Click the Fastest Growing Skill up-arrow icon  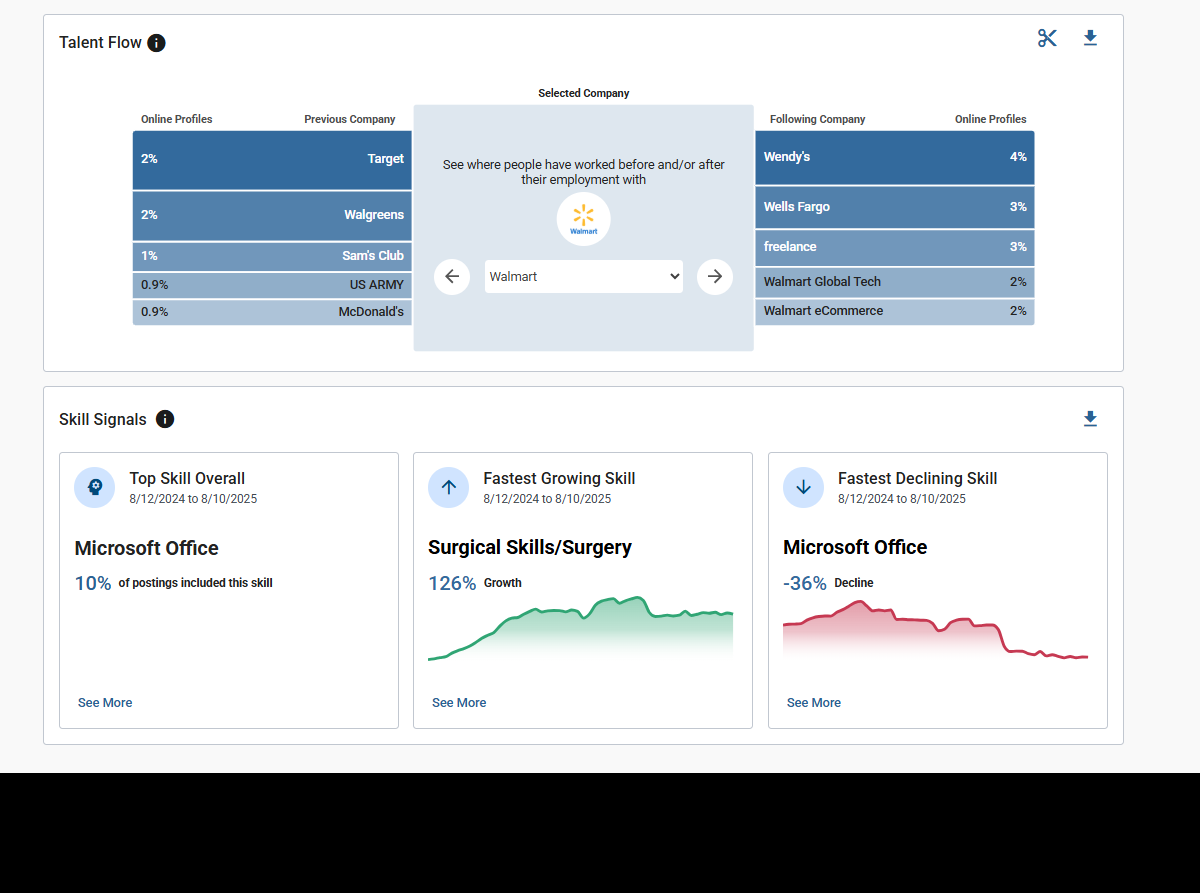coord(448,487)
